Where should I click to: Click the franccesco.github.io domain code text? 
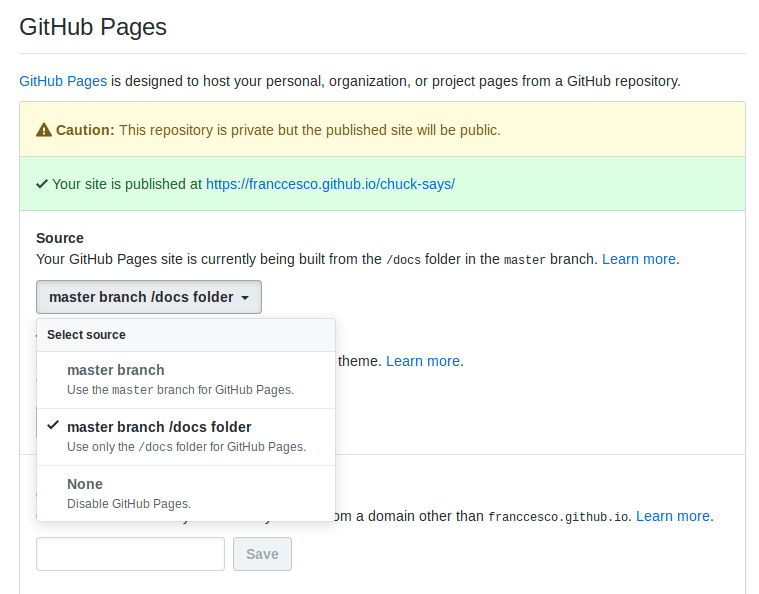(558, 517)
